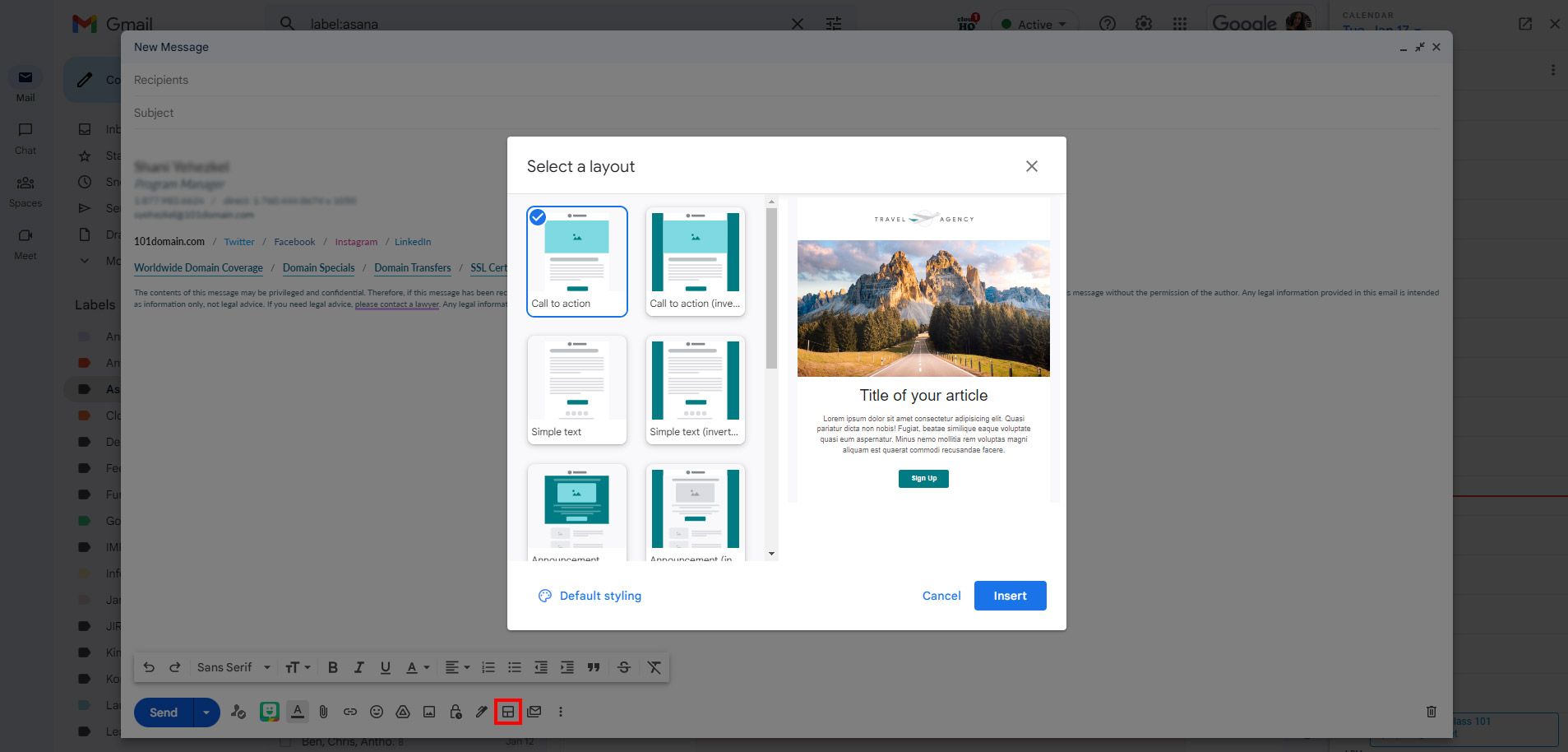1568x752 pixels.
Task: Click the confidential mode lock icon
Action: coord(456,712)
